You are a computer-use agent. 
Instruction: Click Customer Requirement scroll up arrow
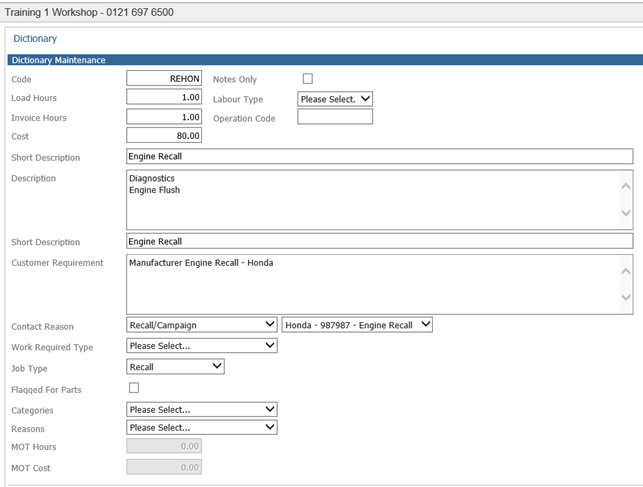[x=626, y=271]
